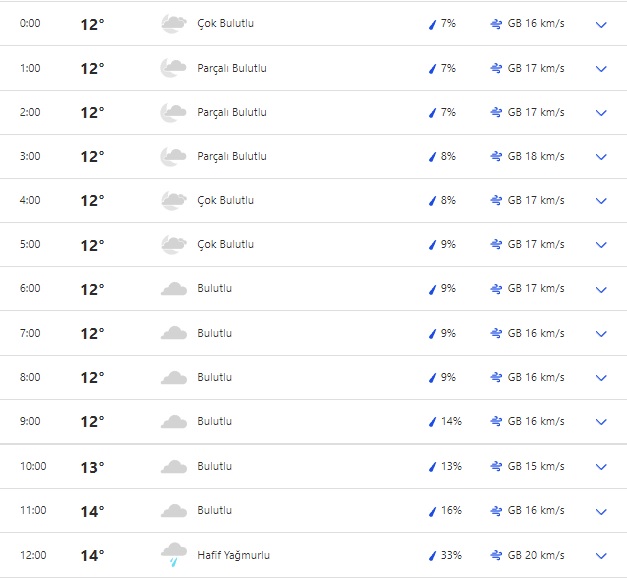627x578 pixels.
Task: Open details for the 8:00 forecast
Action: [601, 378]
